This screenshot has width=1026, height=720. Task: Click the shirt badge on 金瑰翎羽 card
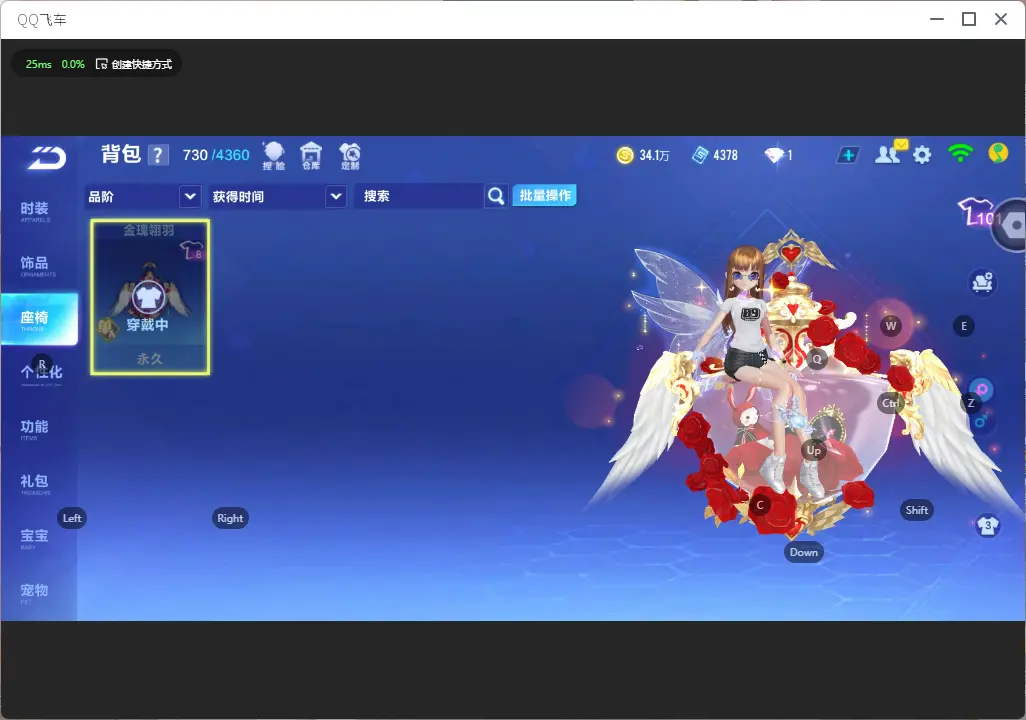(x=193, y=250)
